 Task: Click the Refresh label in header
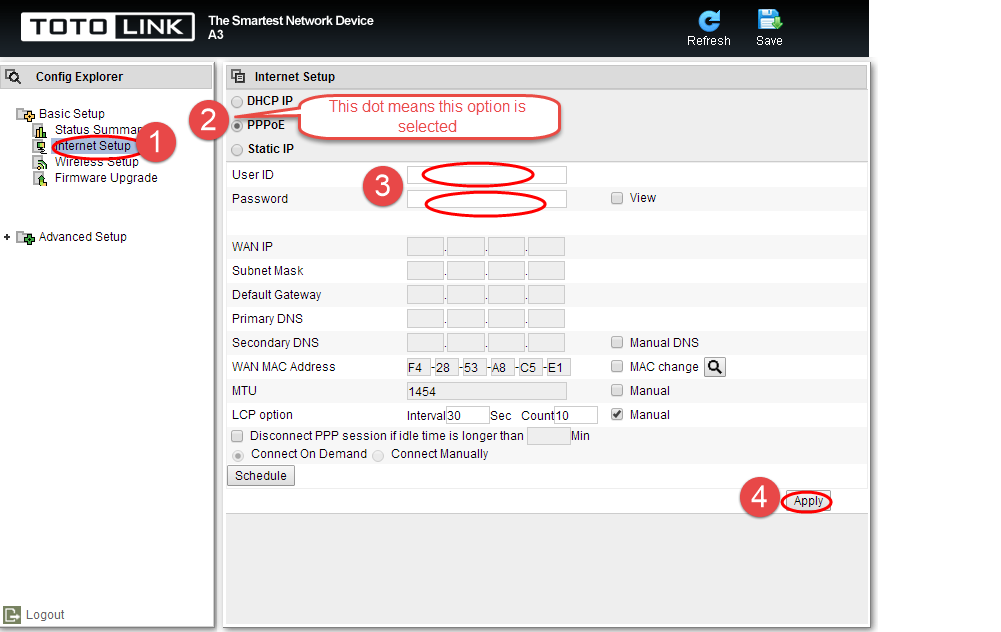(x=709, y=41)
